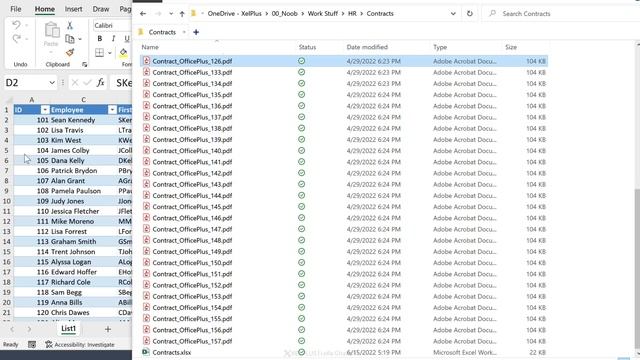The image size is (640, 360).
Task: Click the Refresh button in Explorer
Action: [x=470, y=13]
